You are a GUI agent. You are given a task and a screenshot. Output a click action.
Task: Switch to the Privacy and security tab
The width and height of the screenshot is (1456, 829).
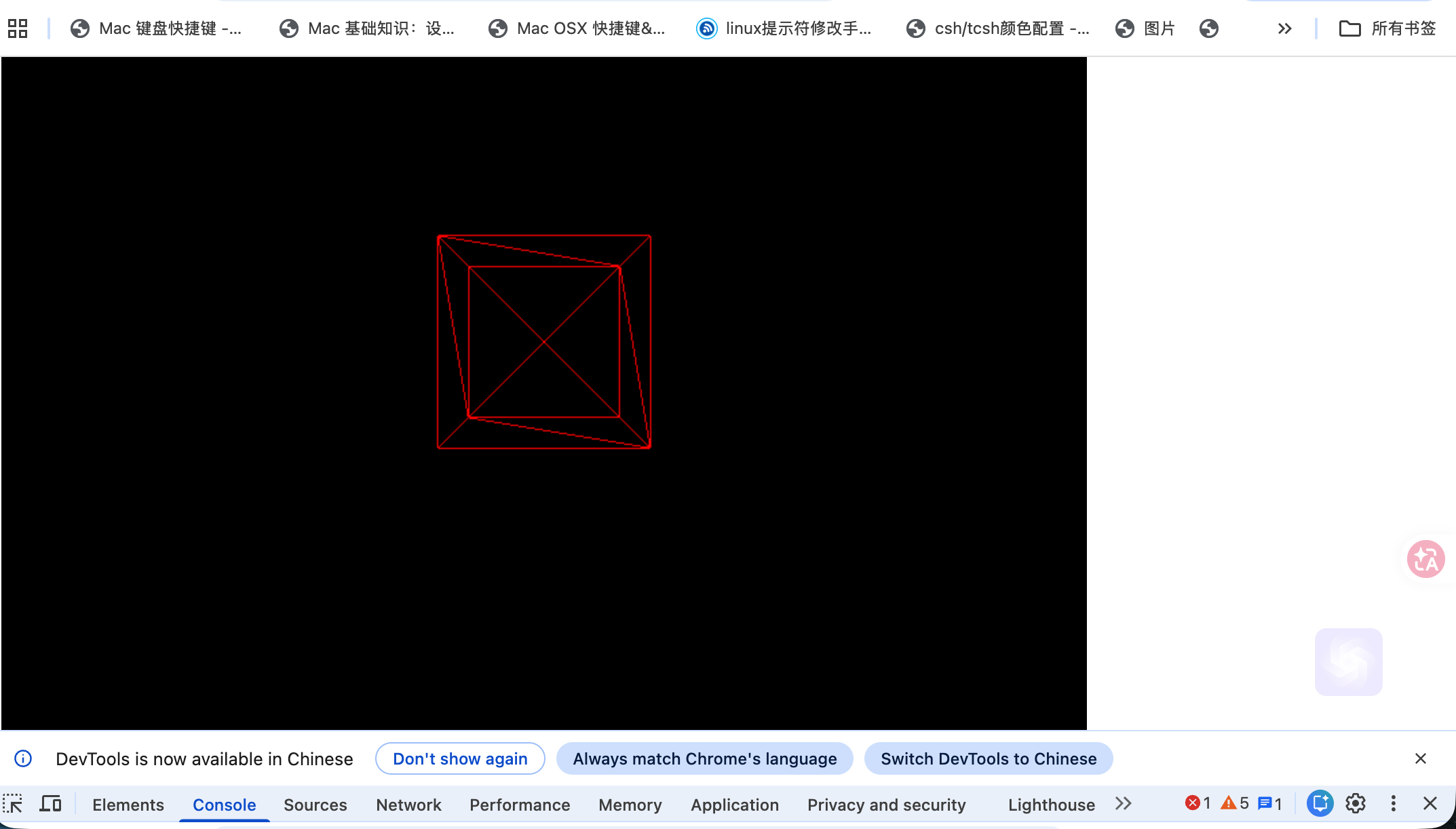[887, 805]
